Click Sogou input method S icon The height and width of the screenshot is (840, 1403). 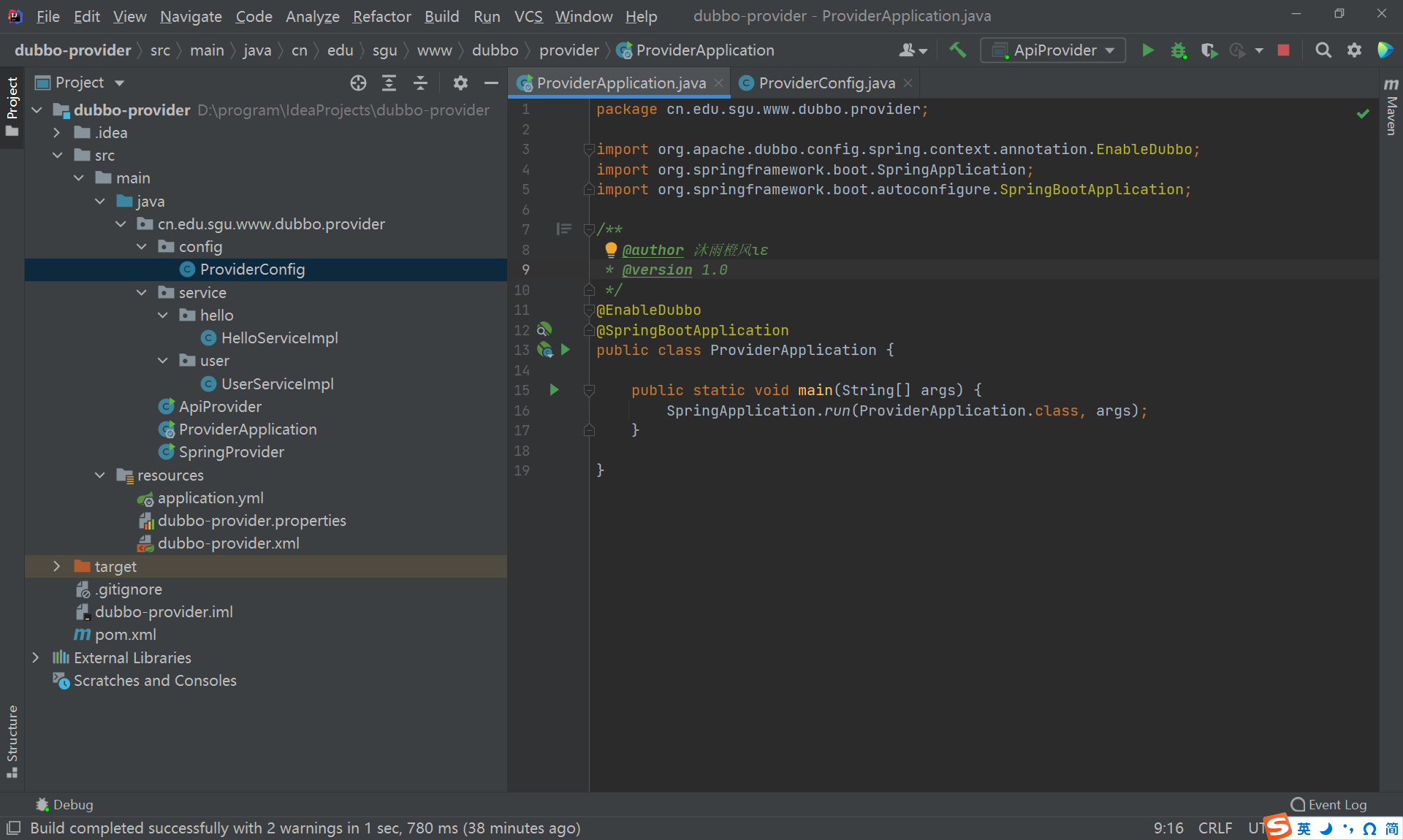click(x=1279, y=828)
